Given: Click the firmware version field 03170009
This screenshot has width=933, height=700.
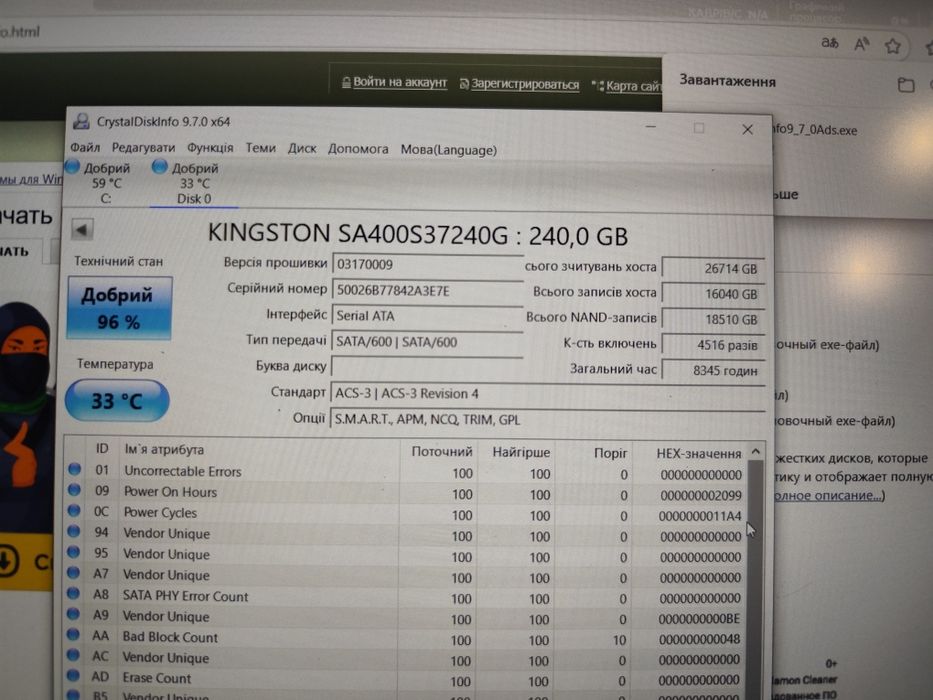Looking at the screenshot, I should point(427,264).
